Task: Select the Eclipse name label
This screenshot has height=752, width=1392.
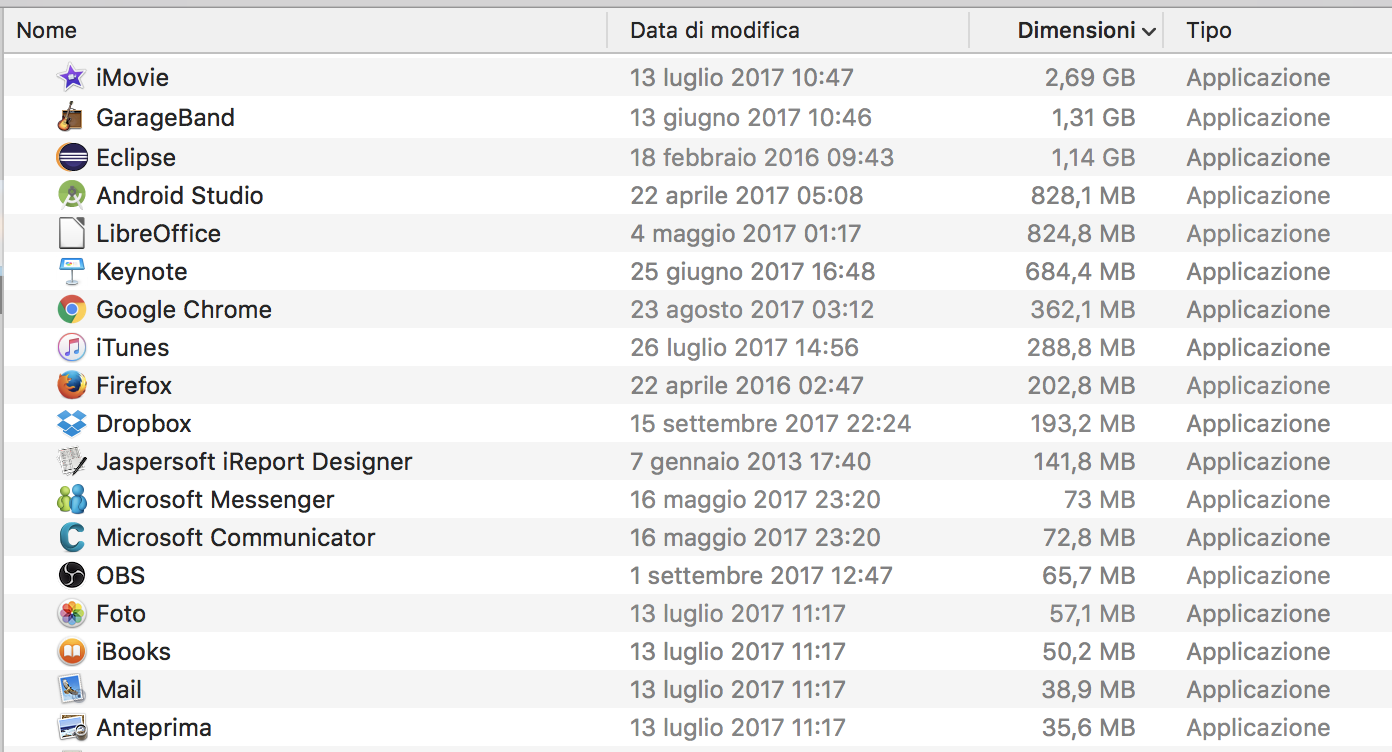Action: tap(136, 157)
